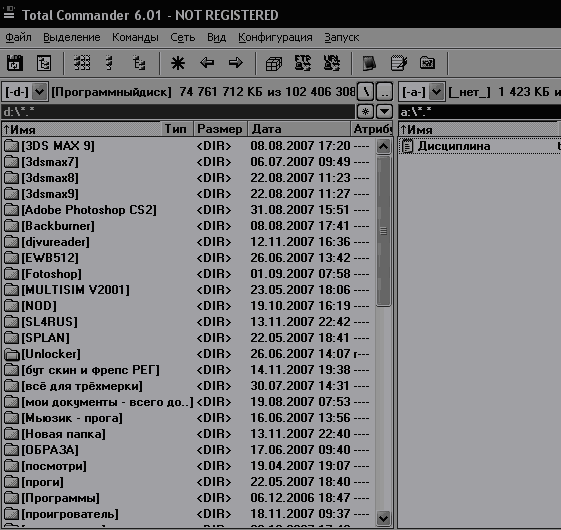Open the Выделение menu
The image size is (561, 530).
coord(72,37)
